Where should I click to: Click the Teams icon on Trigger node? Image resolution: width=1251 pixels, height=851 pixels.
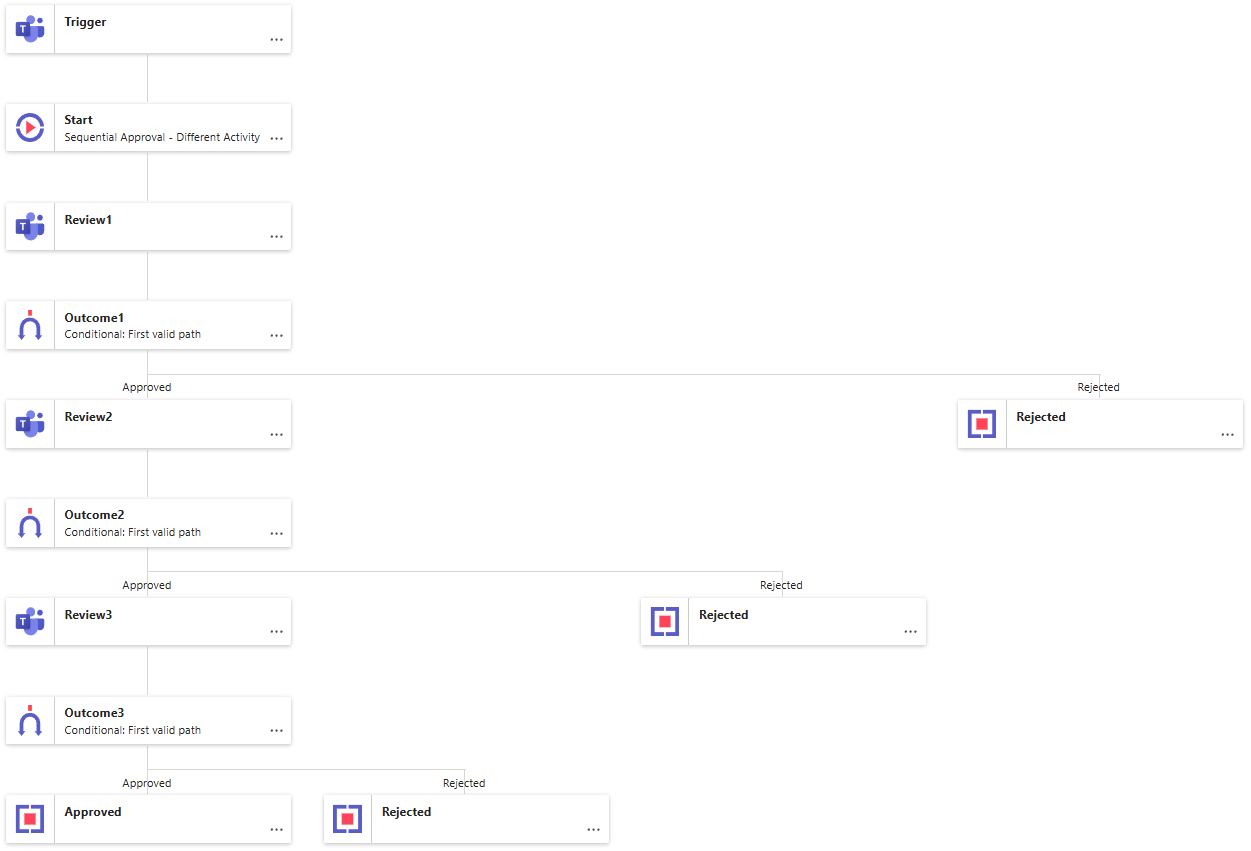click(x=30, y=29)
